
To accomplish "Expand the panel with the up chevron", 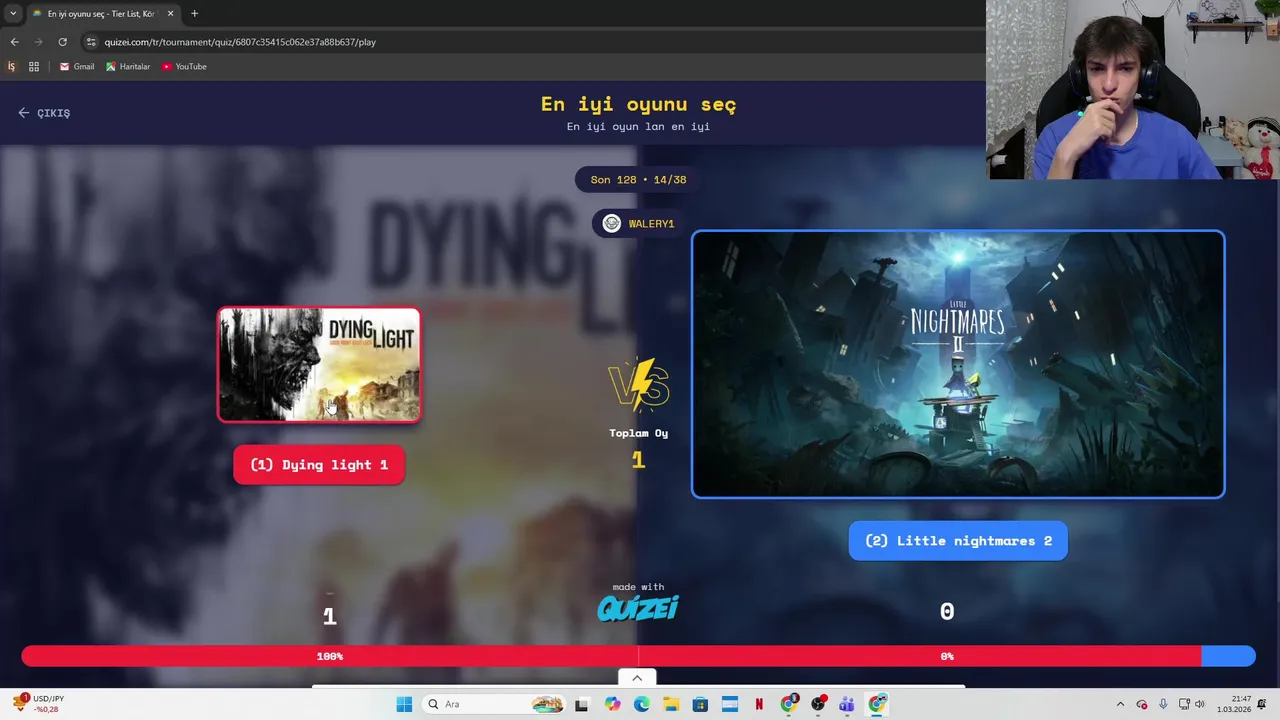I will click(637, 678).
